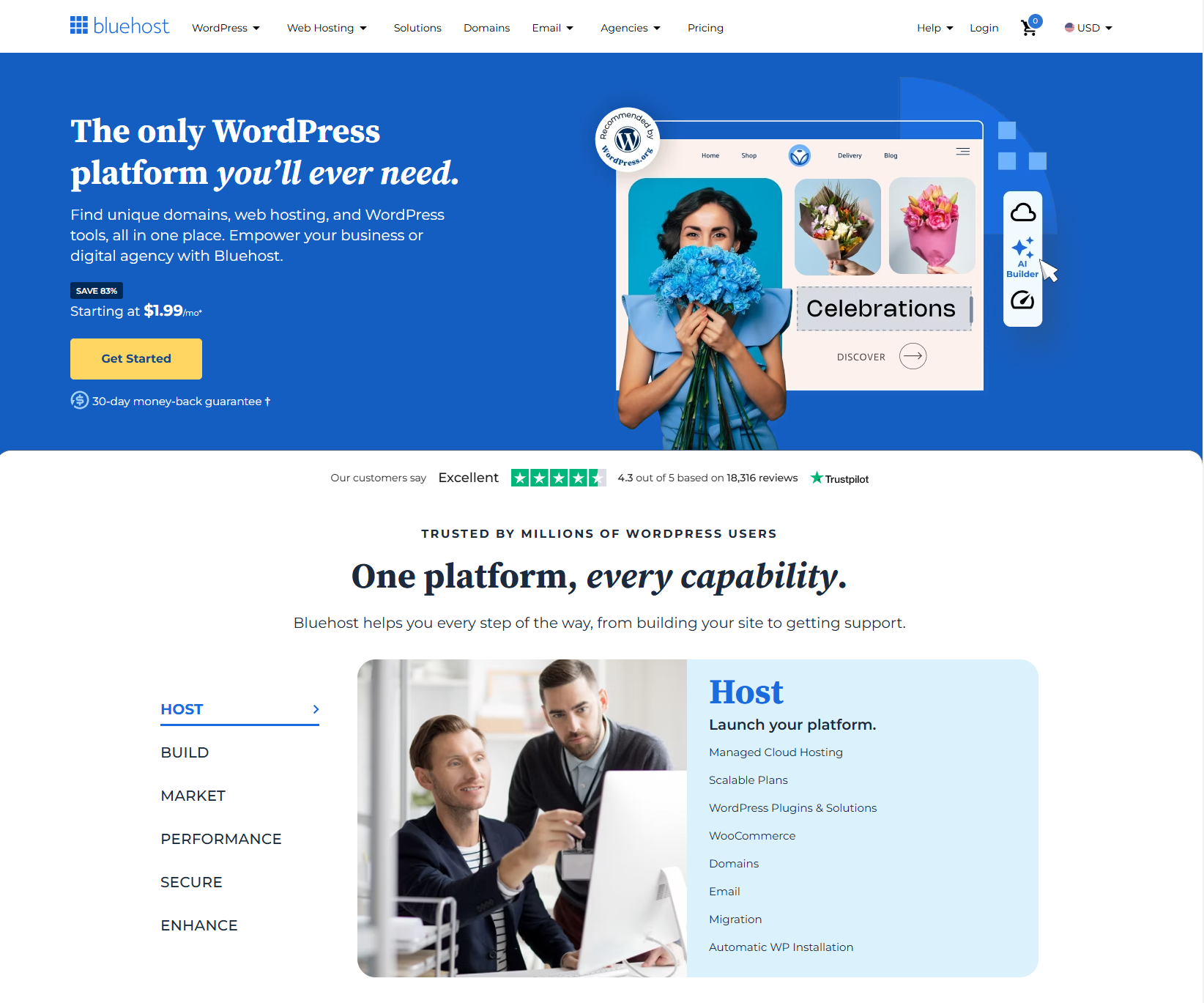Click the pink bouquet thumbnail image
The image size is (1204, 1003).
tap(932, 226)
